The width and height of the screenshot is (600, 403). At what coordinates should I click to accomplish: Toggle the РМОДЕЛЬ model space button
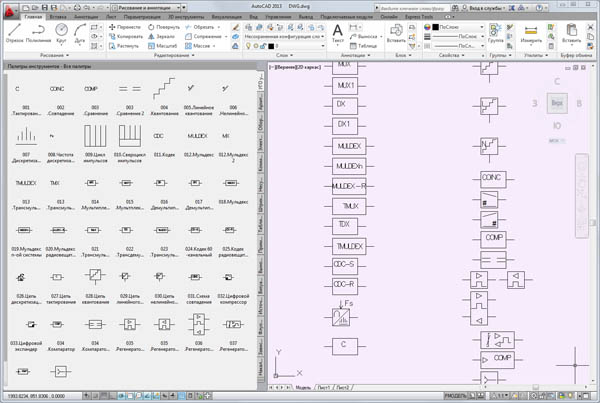(457, 396)
